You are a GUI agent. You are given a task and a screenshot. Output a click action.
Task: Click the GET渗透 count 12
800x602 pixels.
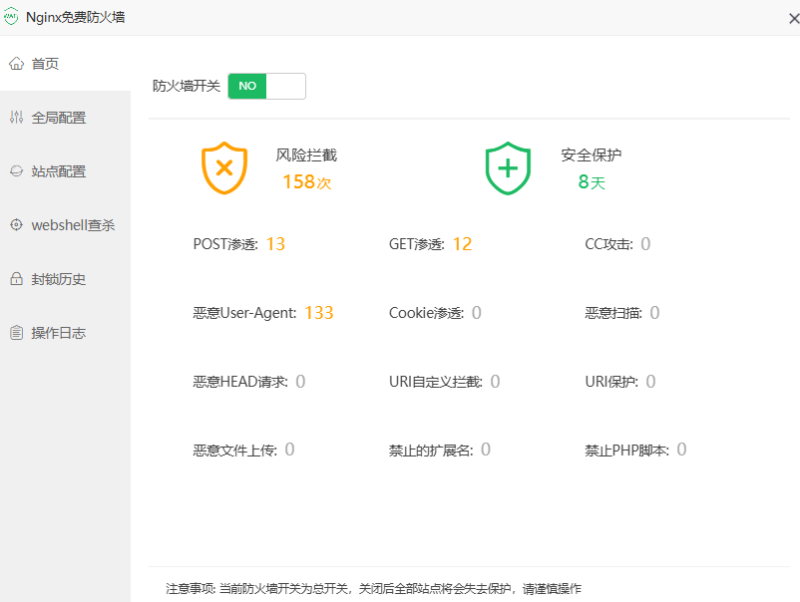coord(462,244)
